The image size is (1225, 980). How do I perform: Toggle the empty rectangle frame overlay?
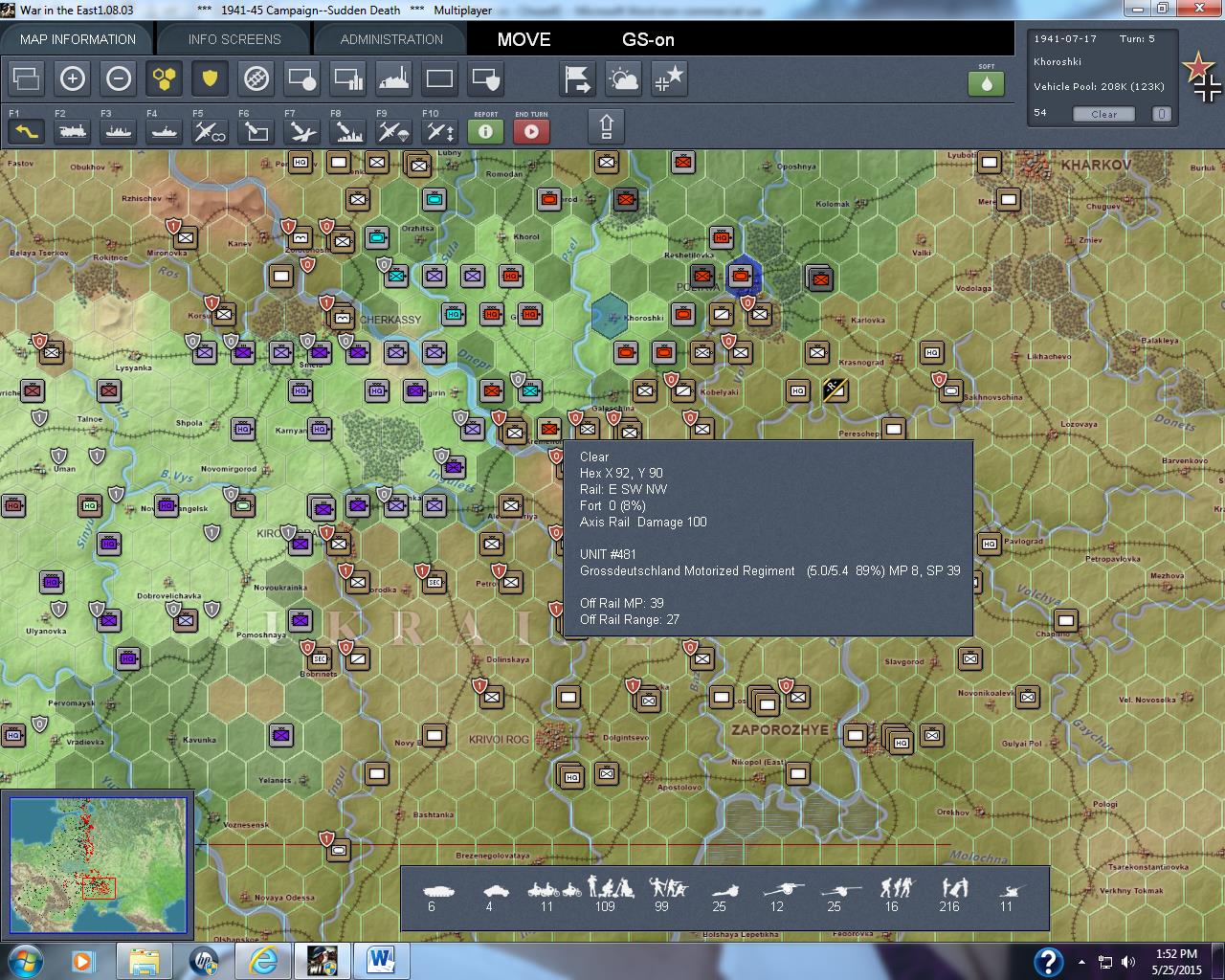(440, 78)
